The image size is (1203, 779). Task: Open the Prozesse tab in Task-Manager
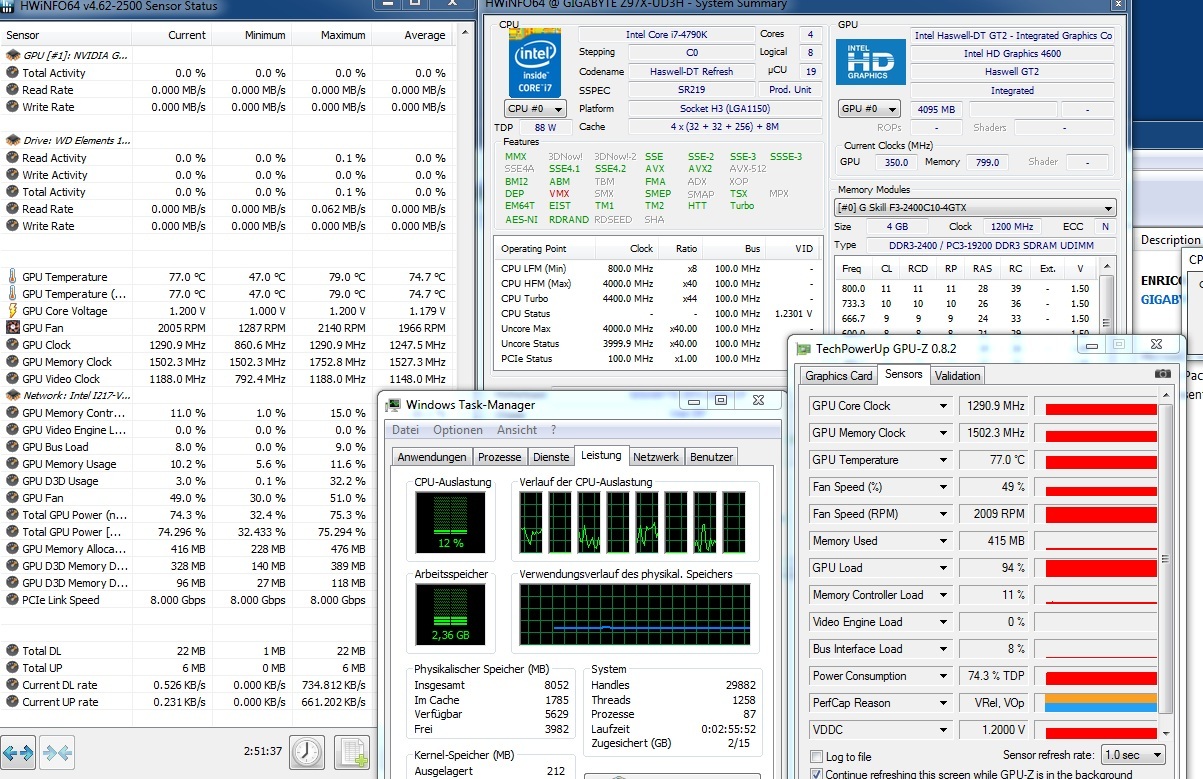500,457
